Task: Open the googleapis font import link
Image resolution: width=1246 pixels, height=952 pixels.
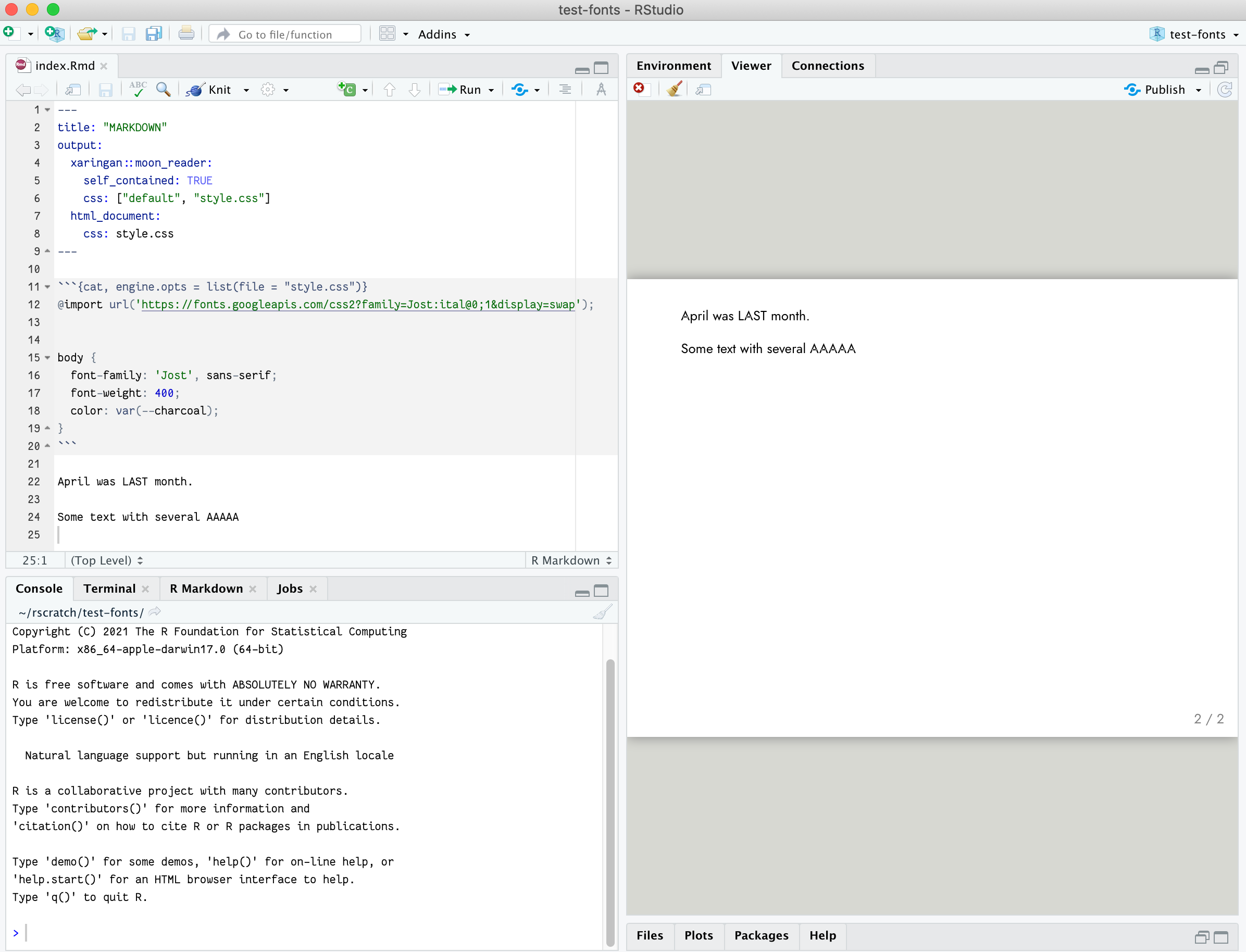Action: [358, 305]
